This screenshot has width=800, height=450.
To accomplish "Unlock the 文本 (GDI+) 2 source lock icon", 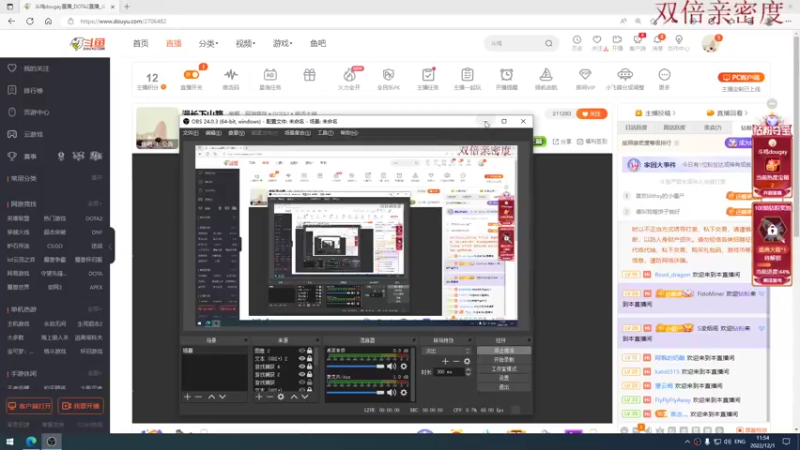I will tap(310, 359).
